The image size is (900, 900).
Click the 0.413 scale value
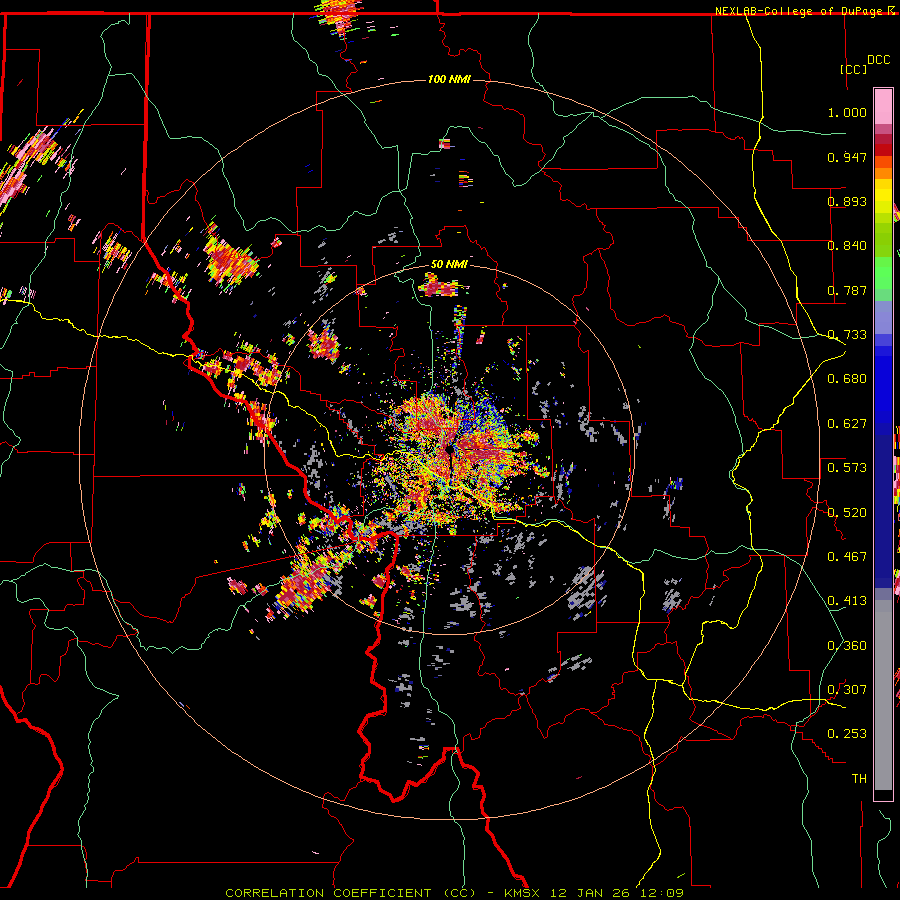coord(847,601)
